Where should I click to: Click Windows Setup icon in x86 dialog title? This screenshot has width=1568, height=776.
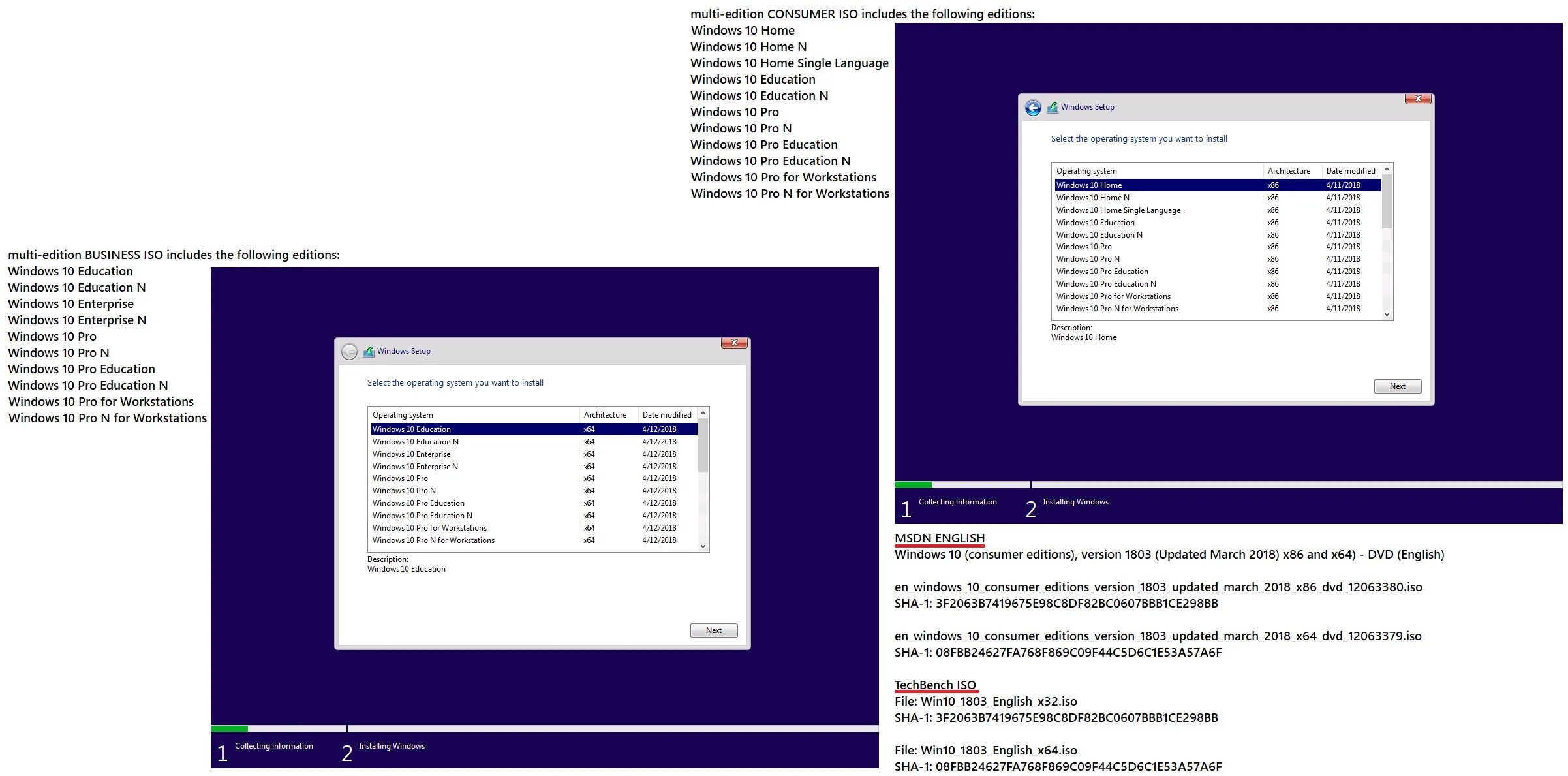pos(1053,108)
